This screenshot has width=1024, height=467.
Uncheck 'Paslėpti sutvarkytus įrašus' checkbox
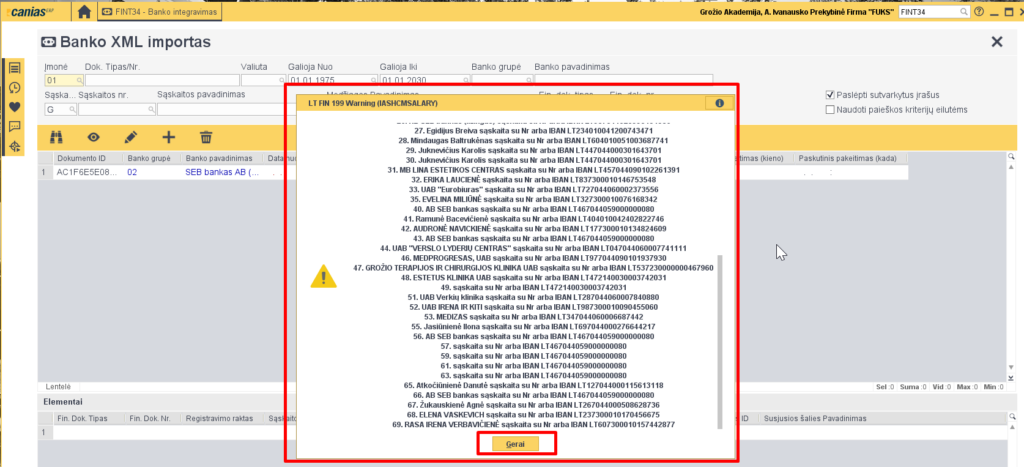[830, 95]
